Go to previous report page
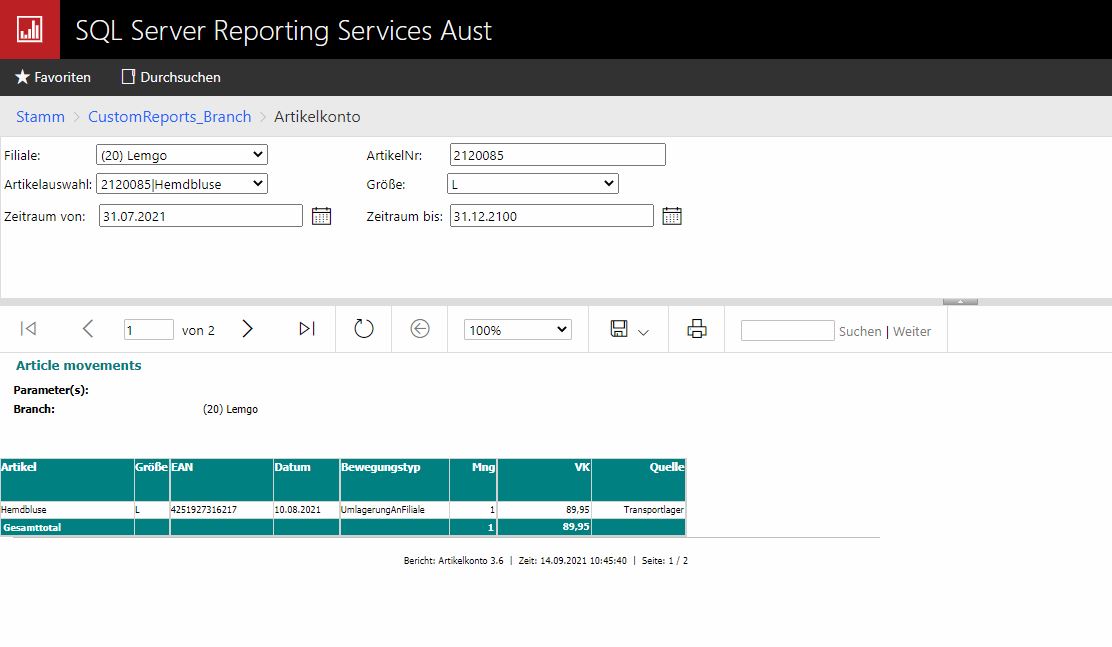Viewport: 1112px width, 647px height. point(88,329)
